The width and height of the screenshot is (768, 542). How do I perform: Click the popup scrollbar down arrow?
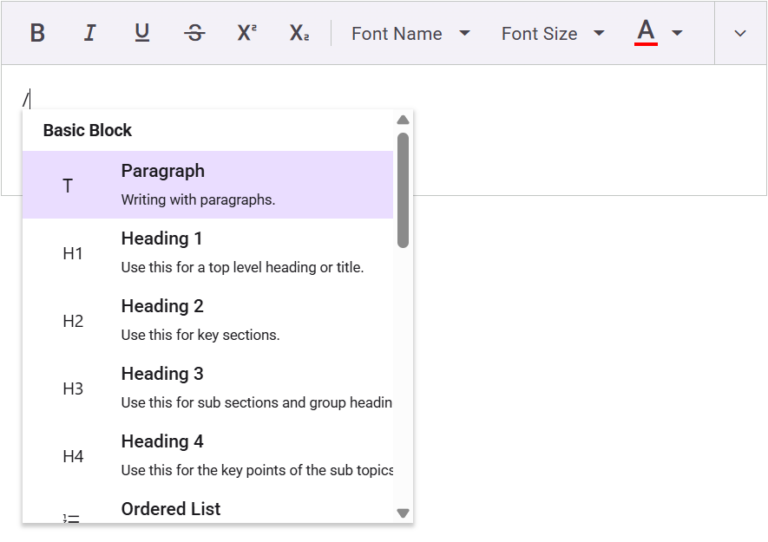[403, 513]
